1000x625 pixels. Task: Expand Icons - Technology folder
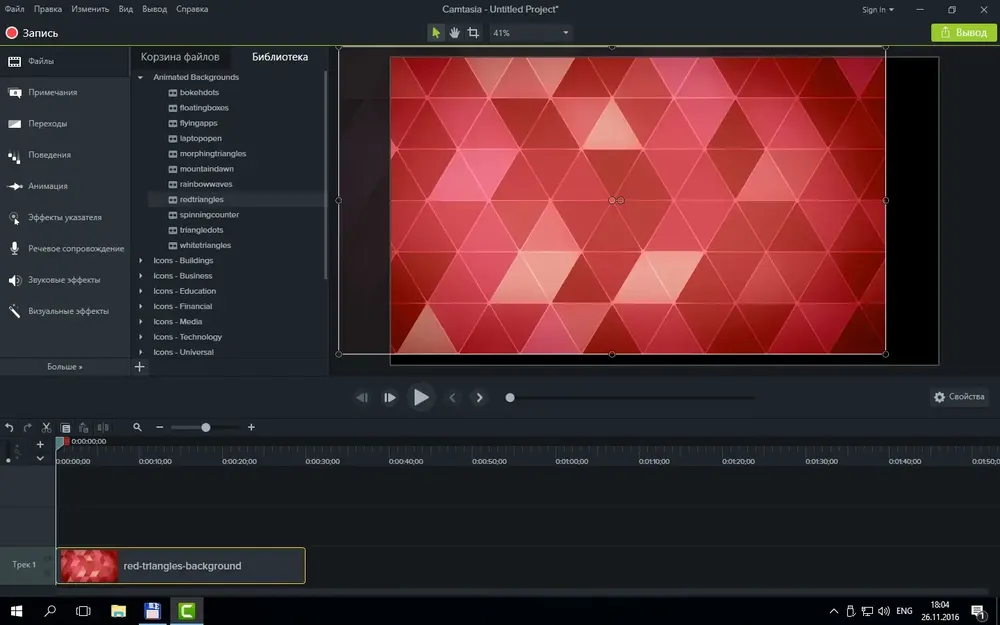pos(140,337)
